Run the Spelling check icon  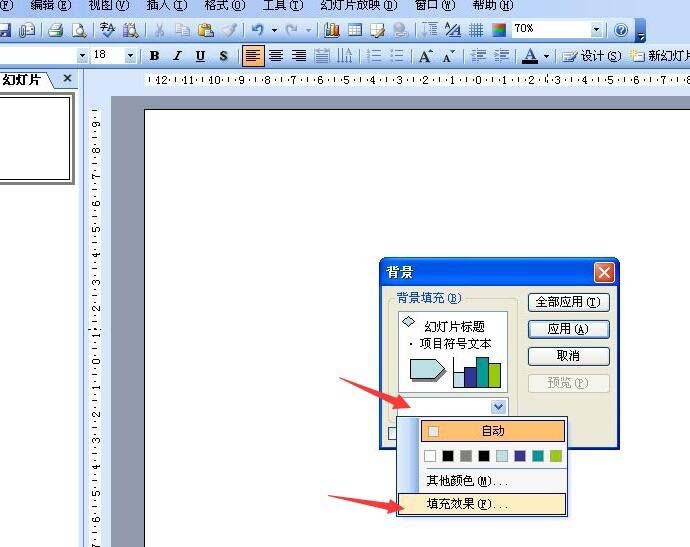coord(107,30)
